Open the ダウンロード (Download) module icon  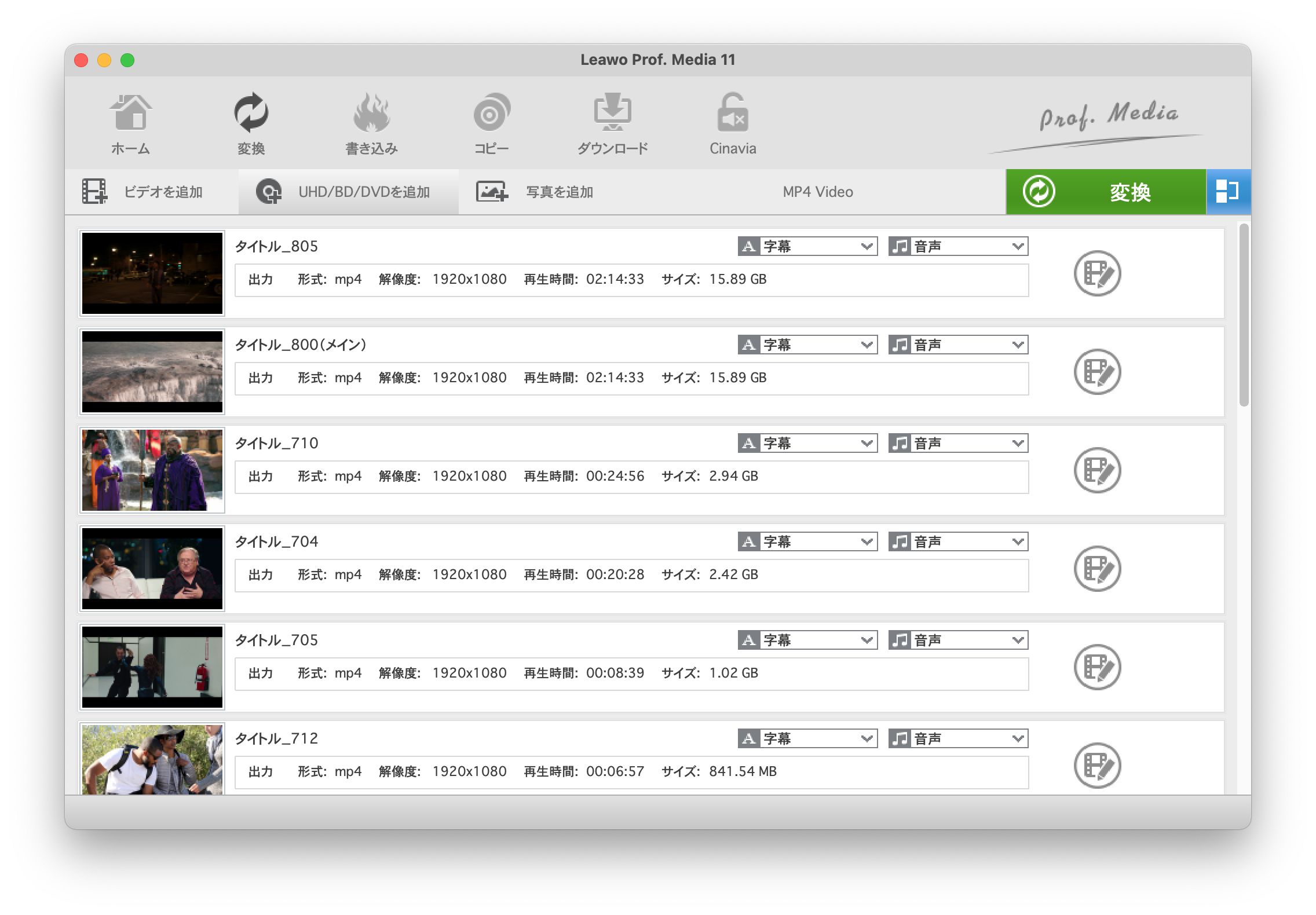tap(612, 112)
